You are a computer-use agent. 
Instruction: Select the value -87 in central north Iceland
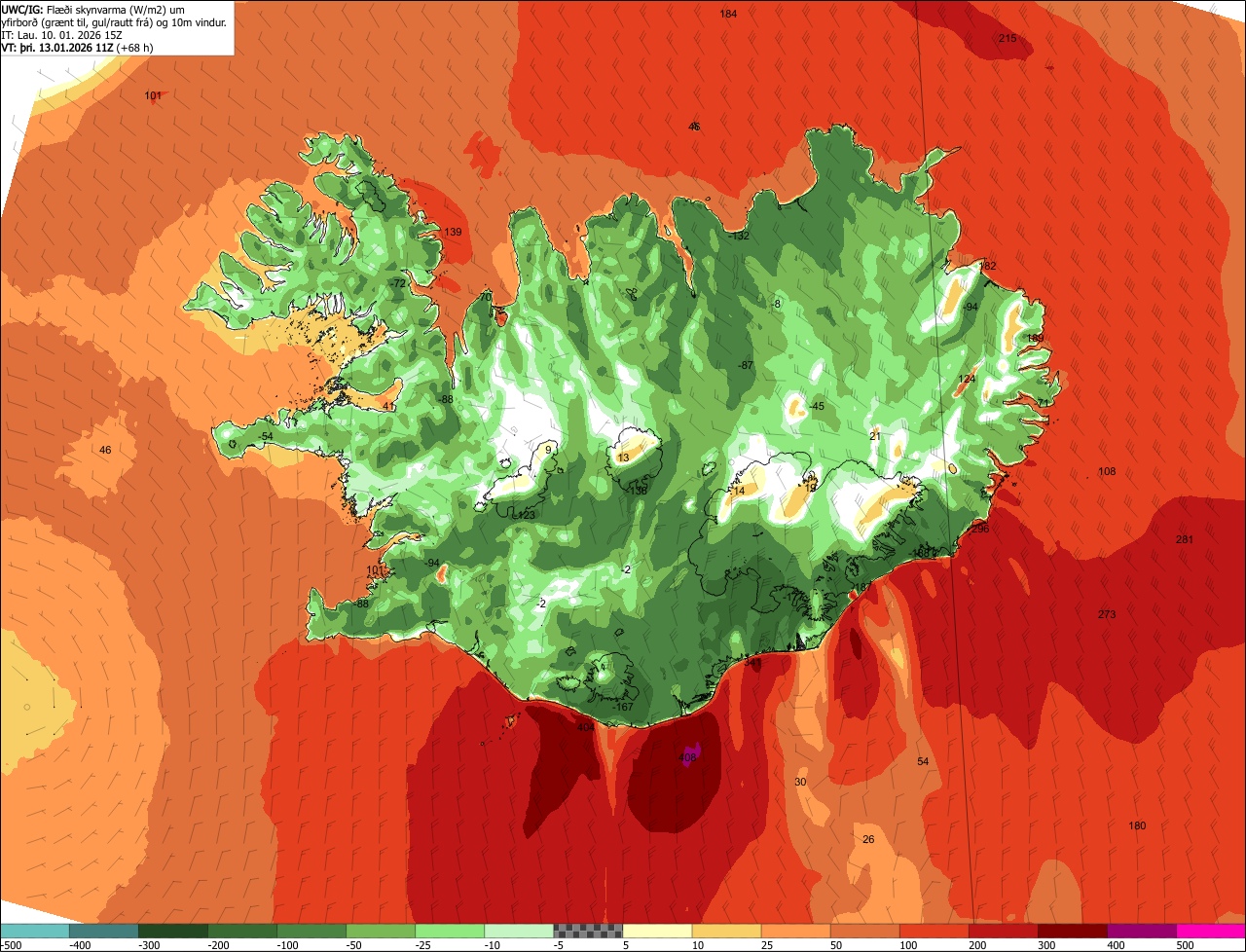746,365
